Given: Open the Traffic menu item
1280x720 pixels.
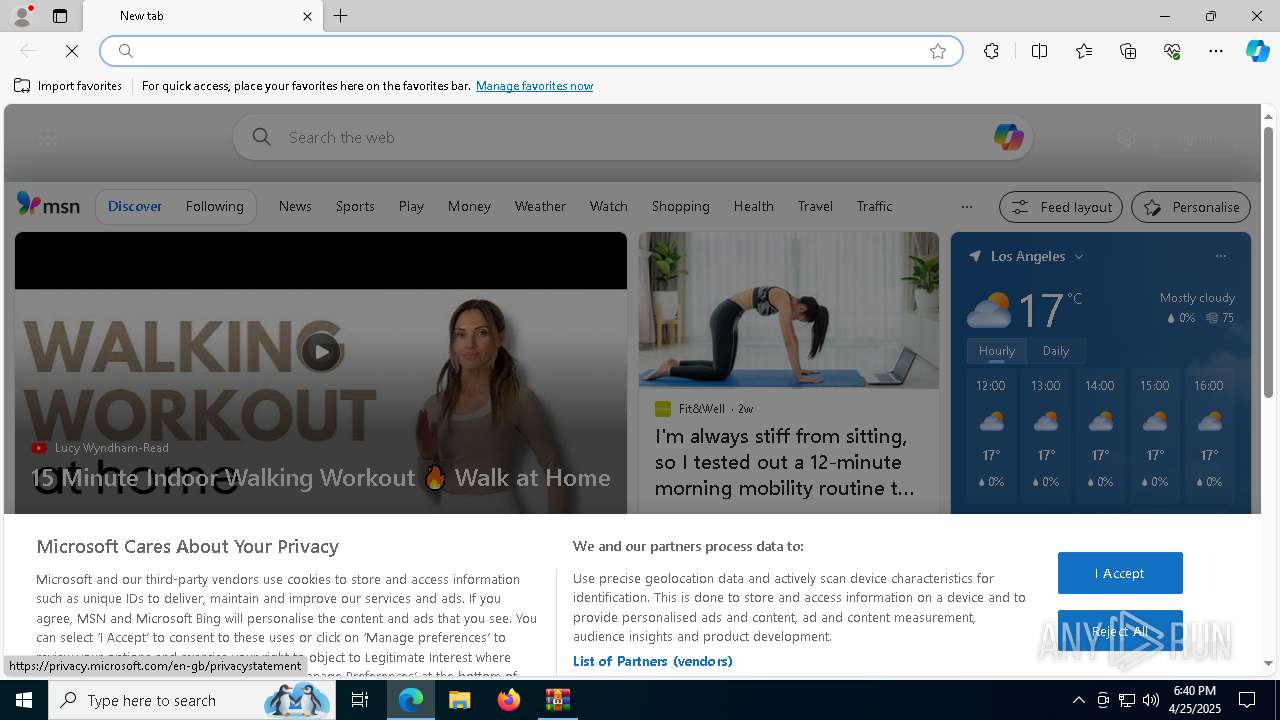Looking at the screenshot, I should click(874, 206).
